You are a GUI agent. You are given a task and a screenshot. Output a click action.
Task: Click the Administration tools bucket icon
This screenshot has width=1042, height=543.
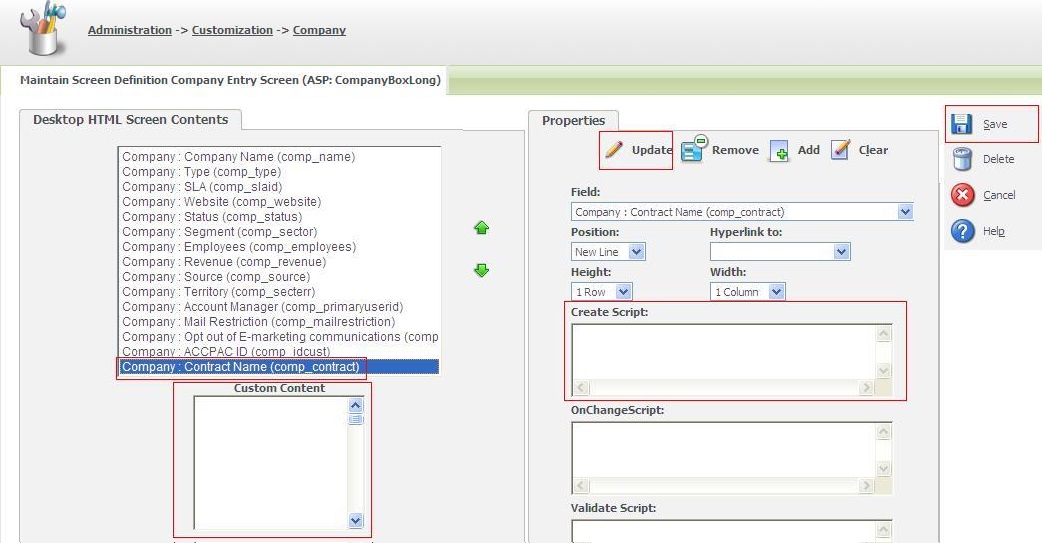point(43,28)
